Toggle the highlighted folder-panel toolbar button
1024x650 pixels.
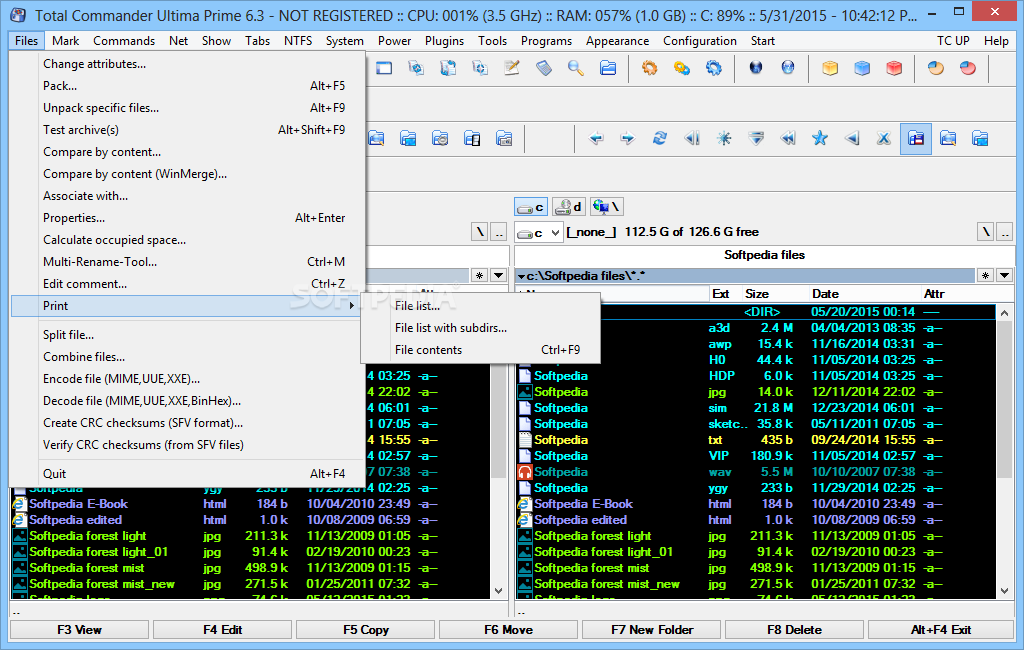(x=916, y=138)
